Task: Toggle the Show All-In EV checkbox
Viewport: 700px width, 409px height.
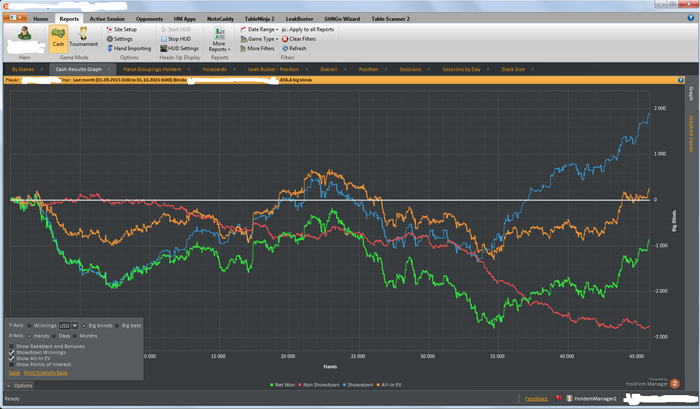Action: 12,358
